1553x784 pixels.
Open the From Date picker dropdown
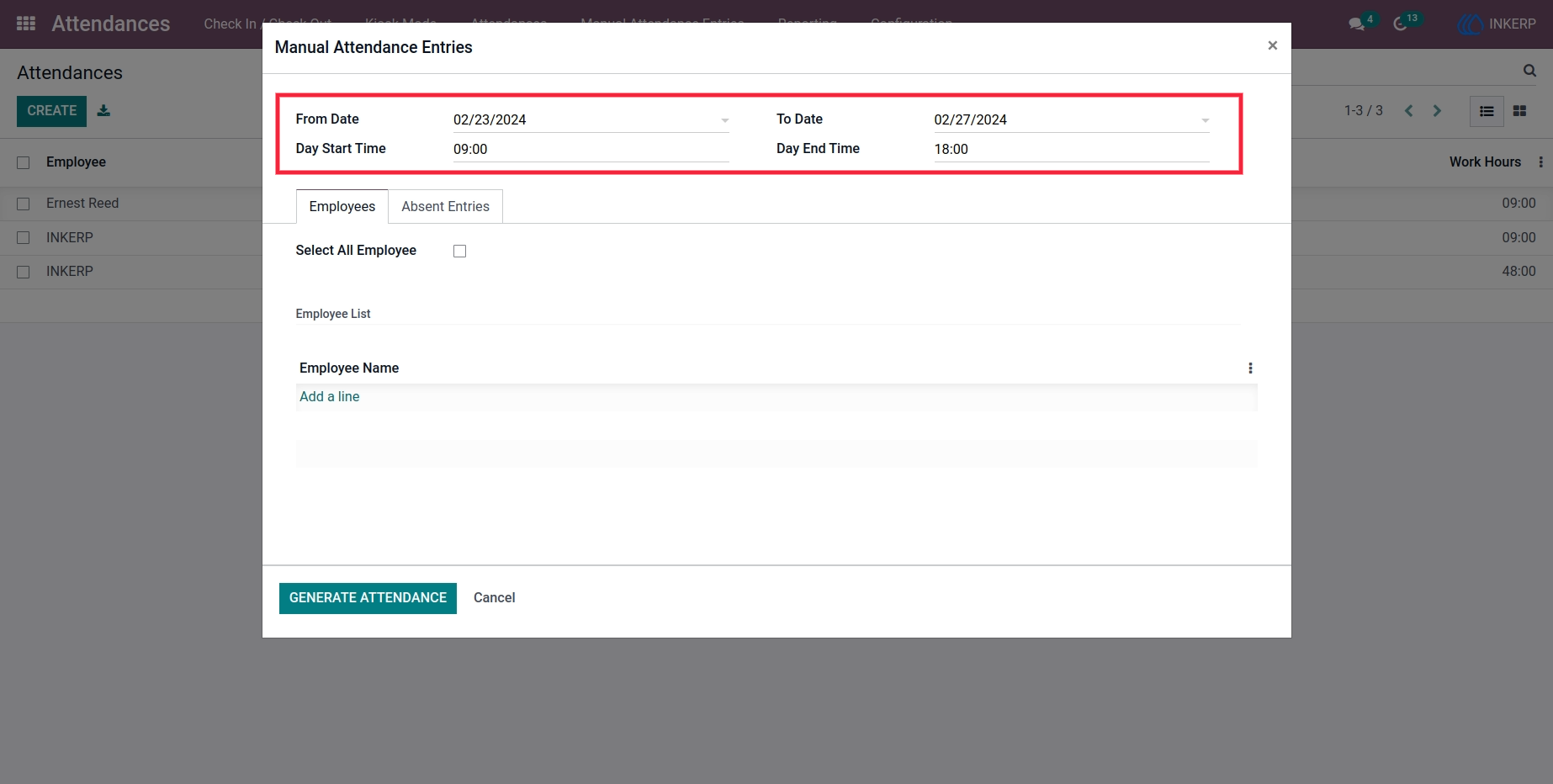tap(724, 120)
